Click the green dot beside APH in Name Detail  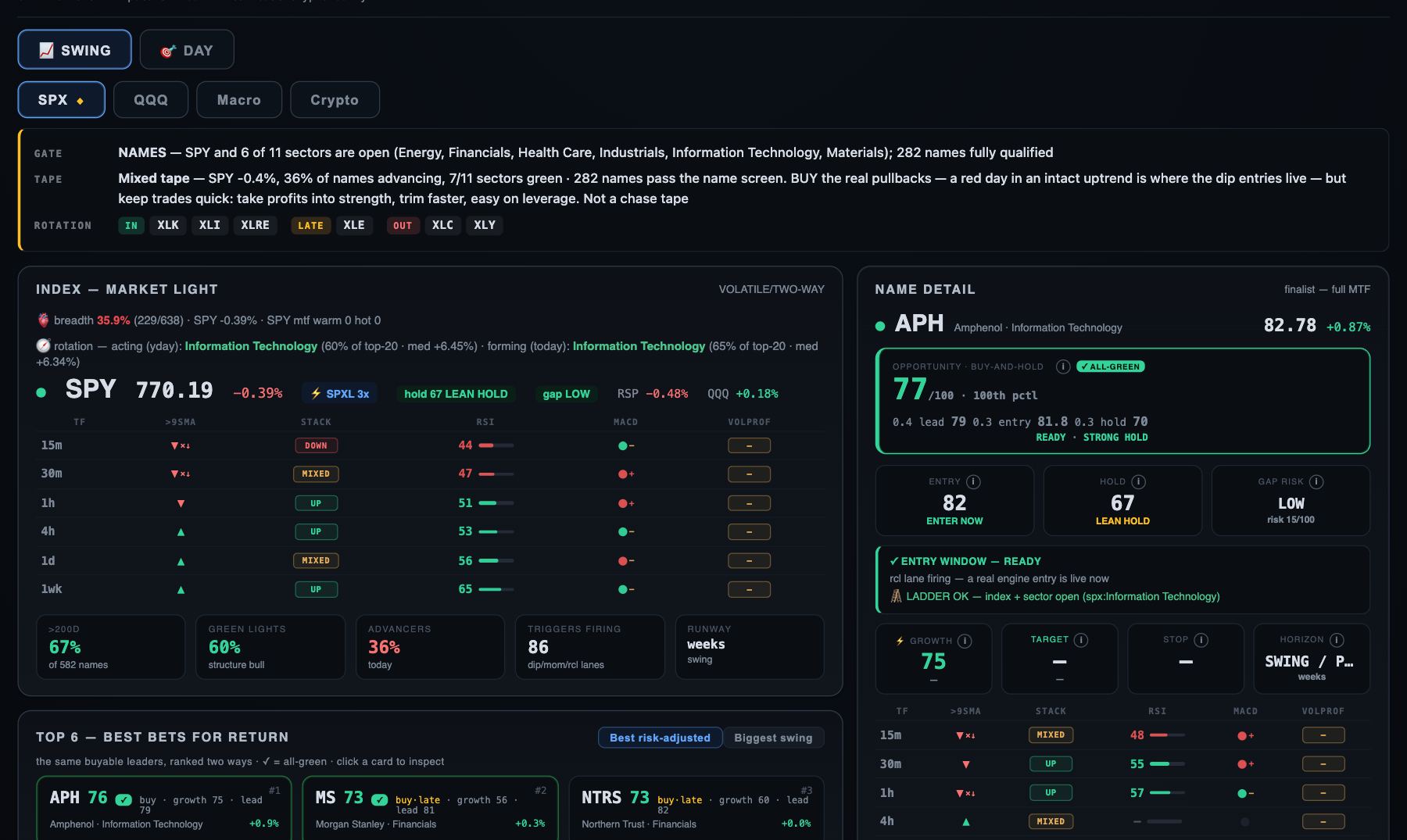(x=880, y=326)
